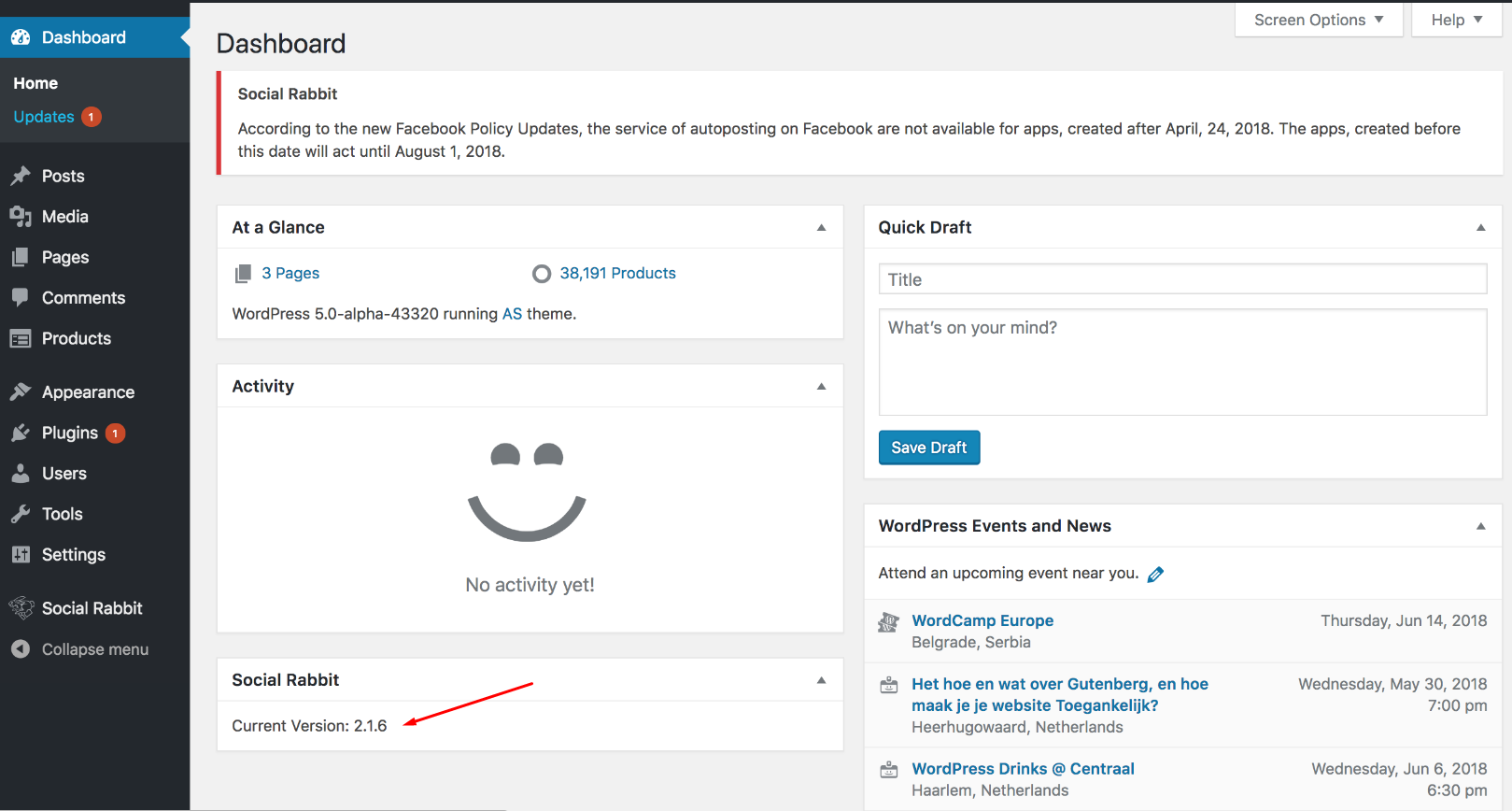Click the Social Rabbit notice heading
Viewport: 1512px width, 811px height.
(288, 93)
